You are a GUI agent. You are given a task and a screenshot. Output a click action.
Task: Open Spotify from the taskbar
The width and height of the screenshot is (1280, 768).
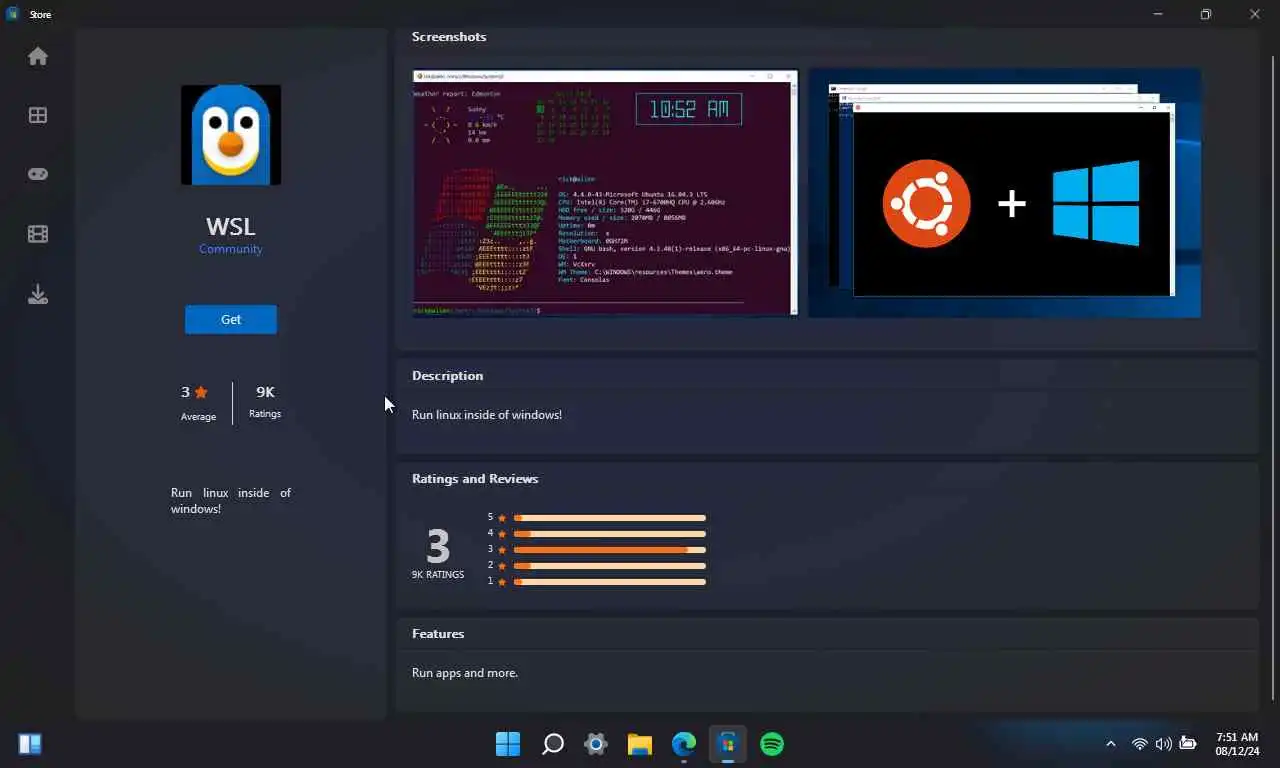[772, 744]
